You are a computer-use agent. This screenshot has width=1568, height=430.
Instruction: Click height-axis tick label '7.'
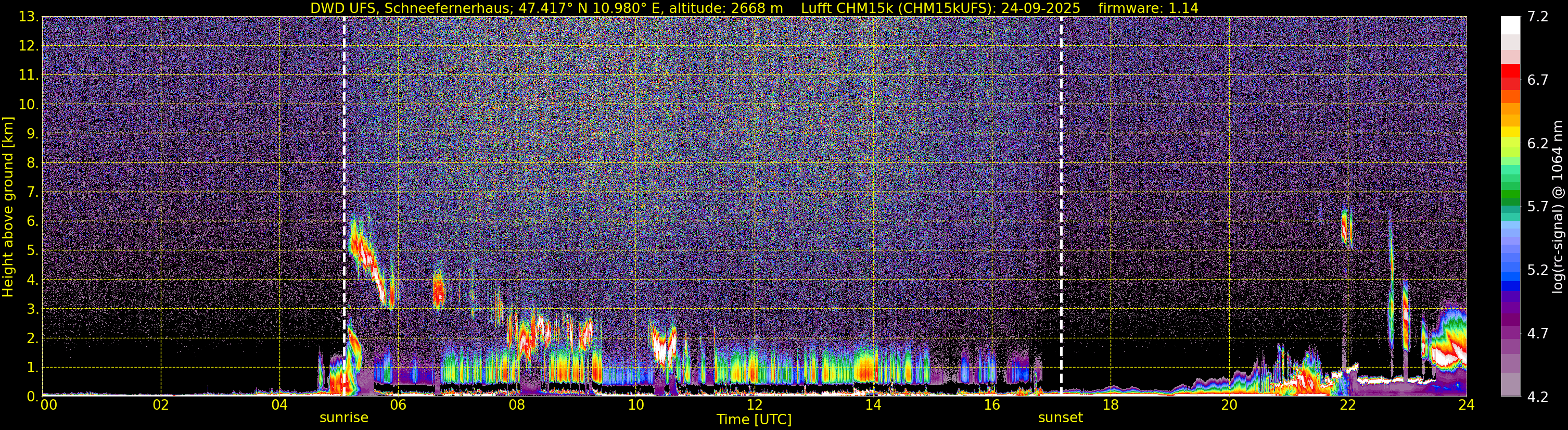(32, 192)
